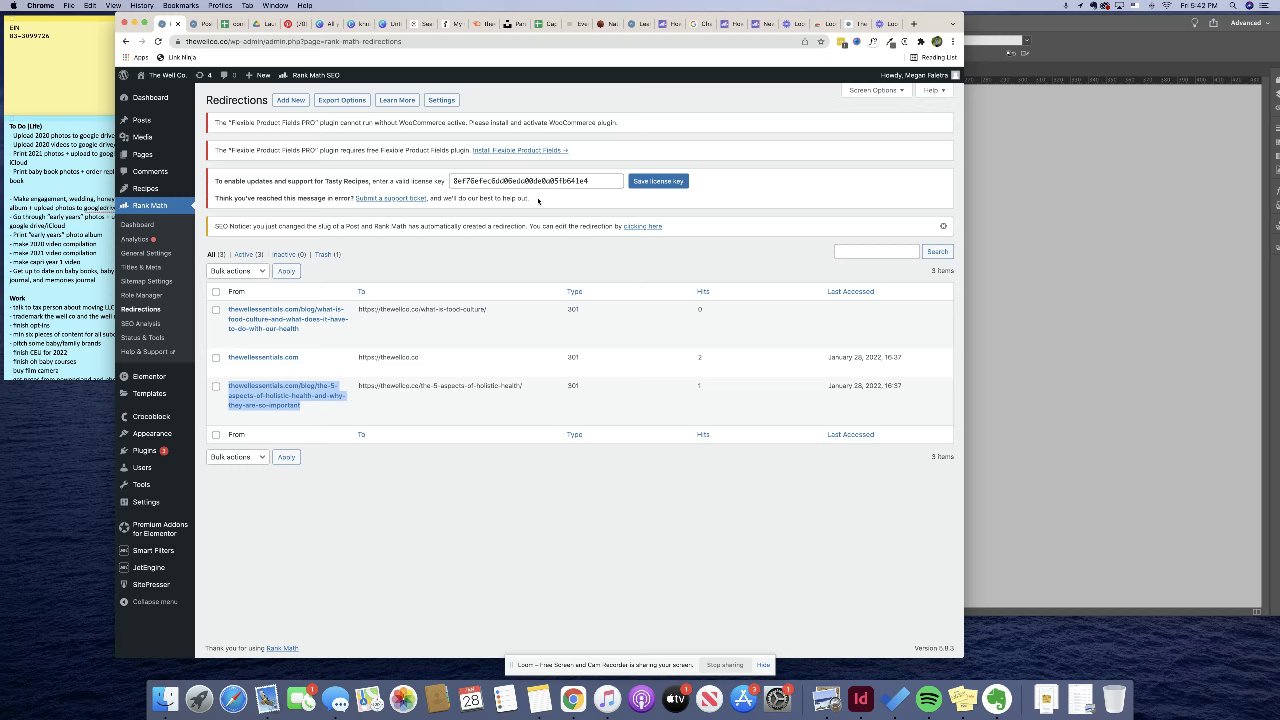Image resolution: width=1280 pixels, height=720 pixels.
Task: Open Crocoblock in the WordPress sidebar
Action: [x=151, y=416]
